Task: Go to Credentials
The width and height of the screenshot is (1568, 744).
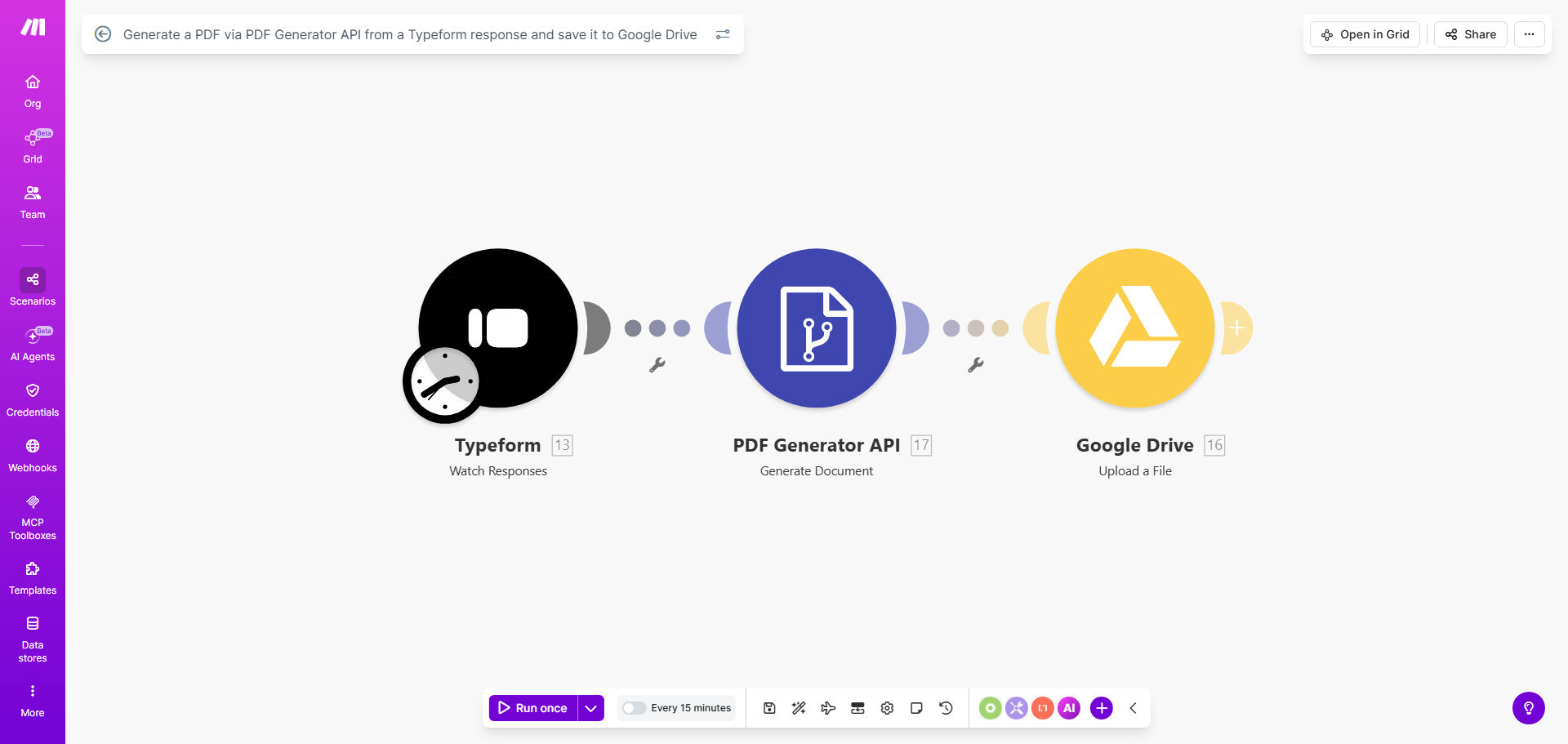Action: 33,400
